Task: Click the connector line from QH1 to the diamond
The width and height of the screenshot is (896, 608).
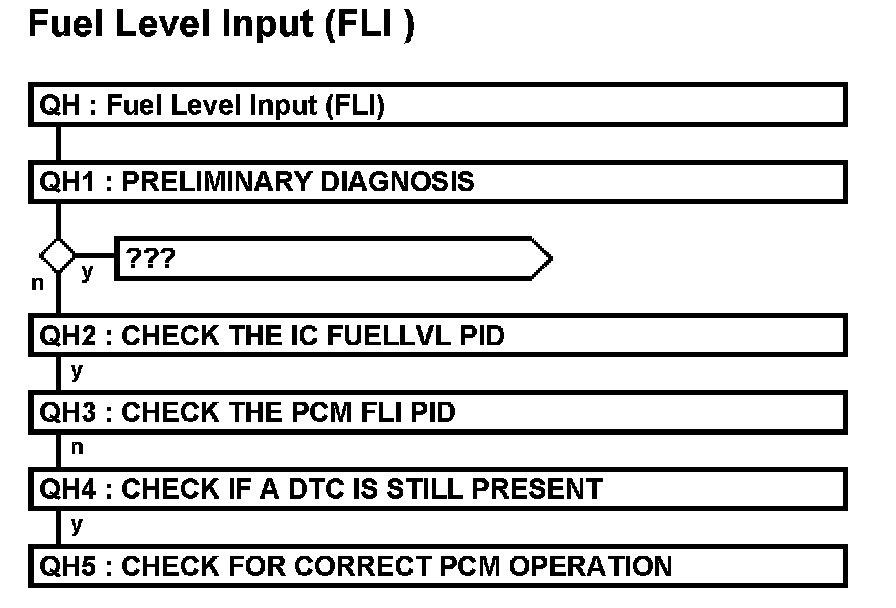Action: [59, 220]
